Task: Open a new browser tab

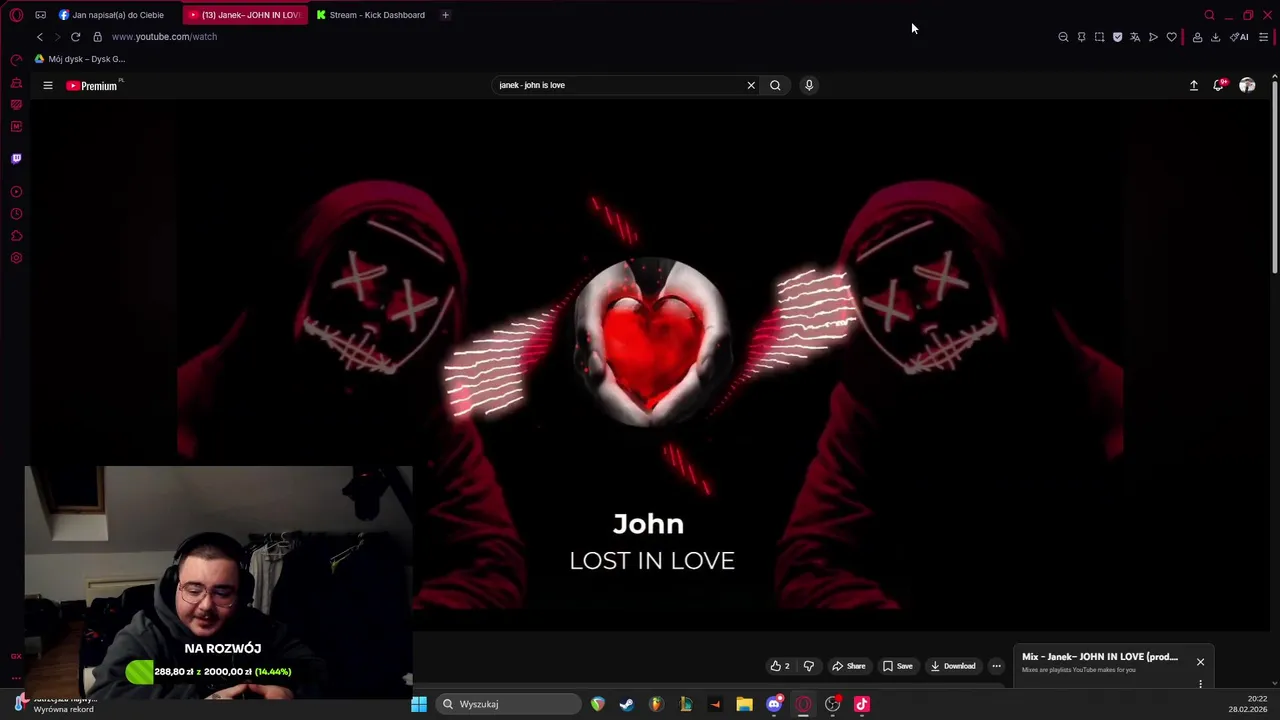Action: [445, 15]
